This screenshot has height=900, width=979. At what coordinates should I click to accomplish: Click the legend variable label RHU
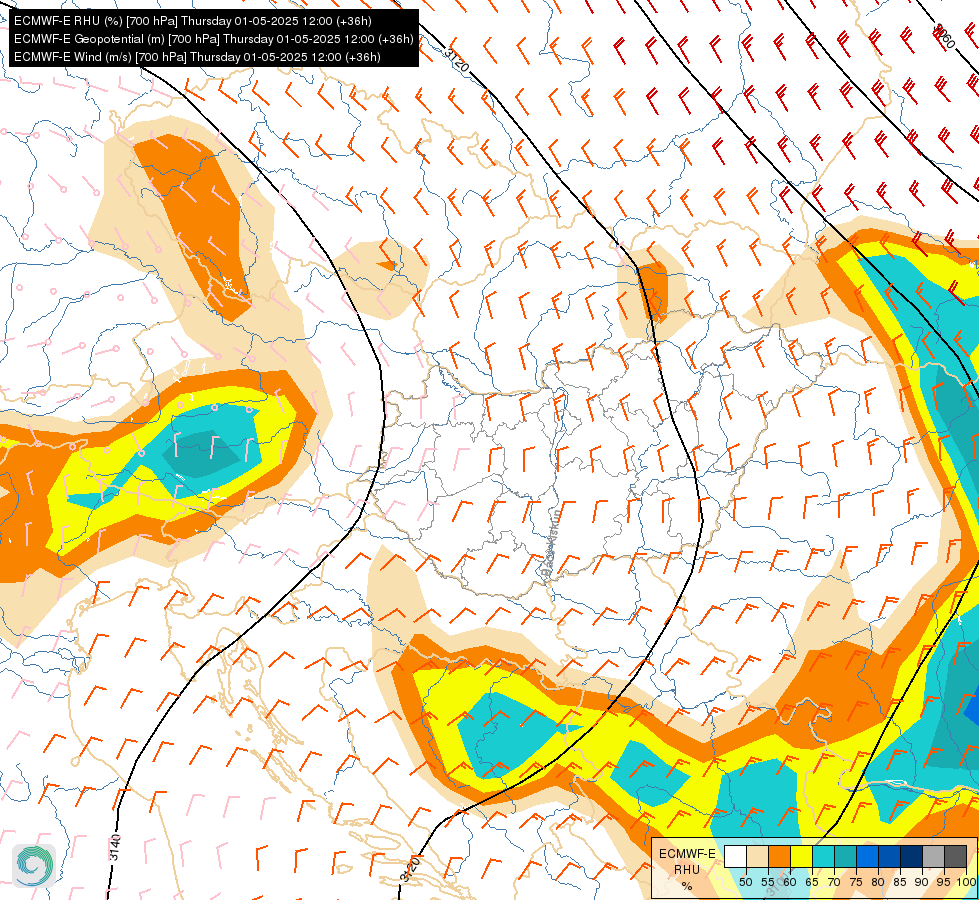[687, 870]
